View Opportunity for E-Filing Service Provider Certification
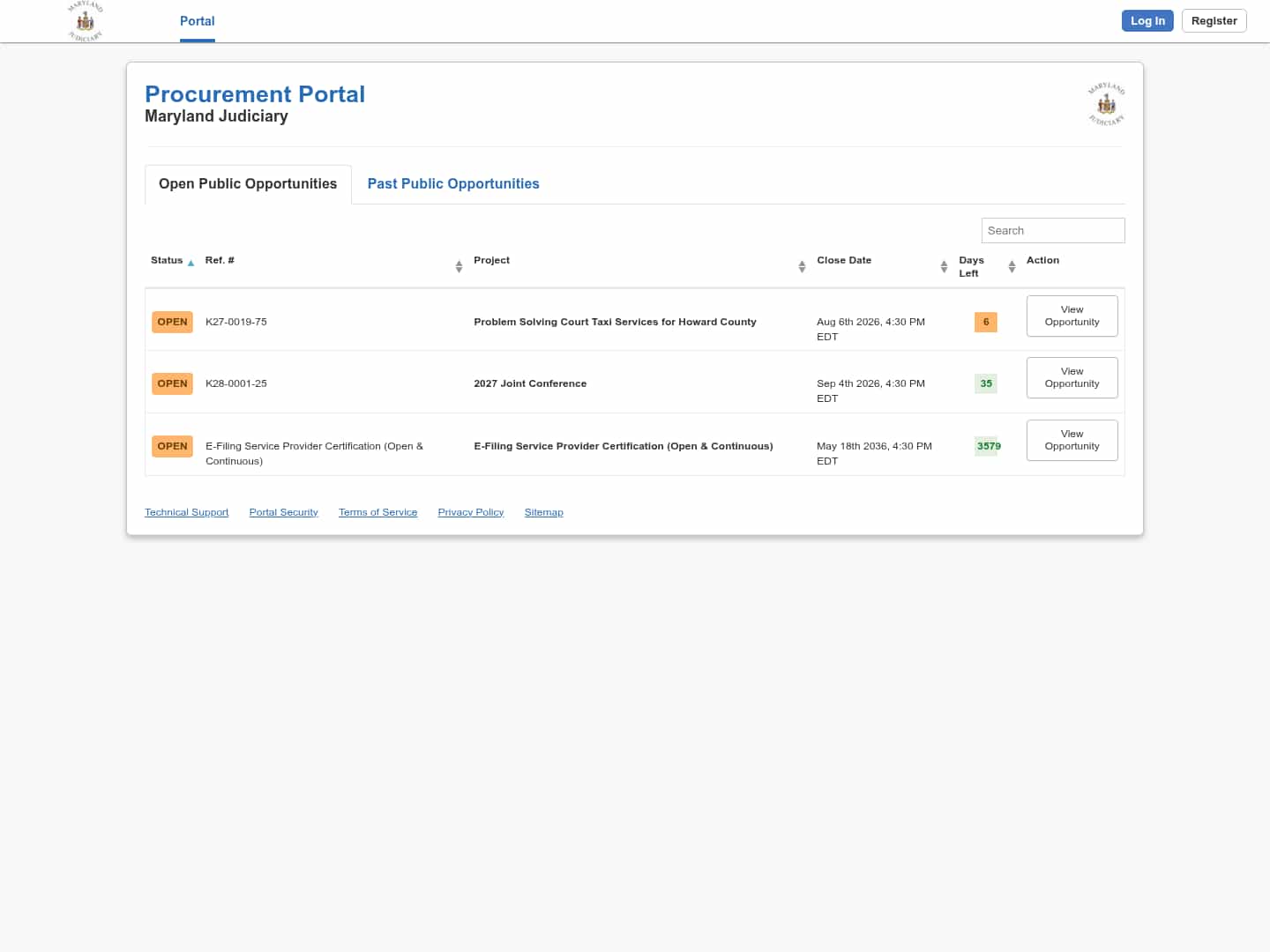1270x952 pixels. pyautogui.click(x=1072, y=440)
